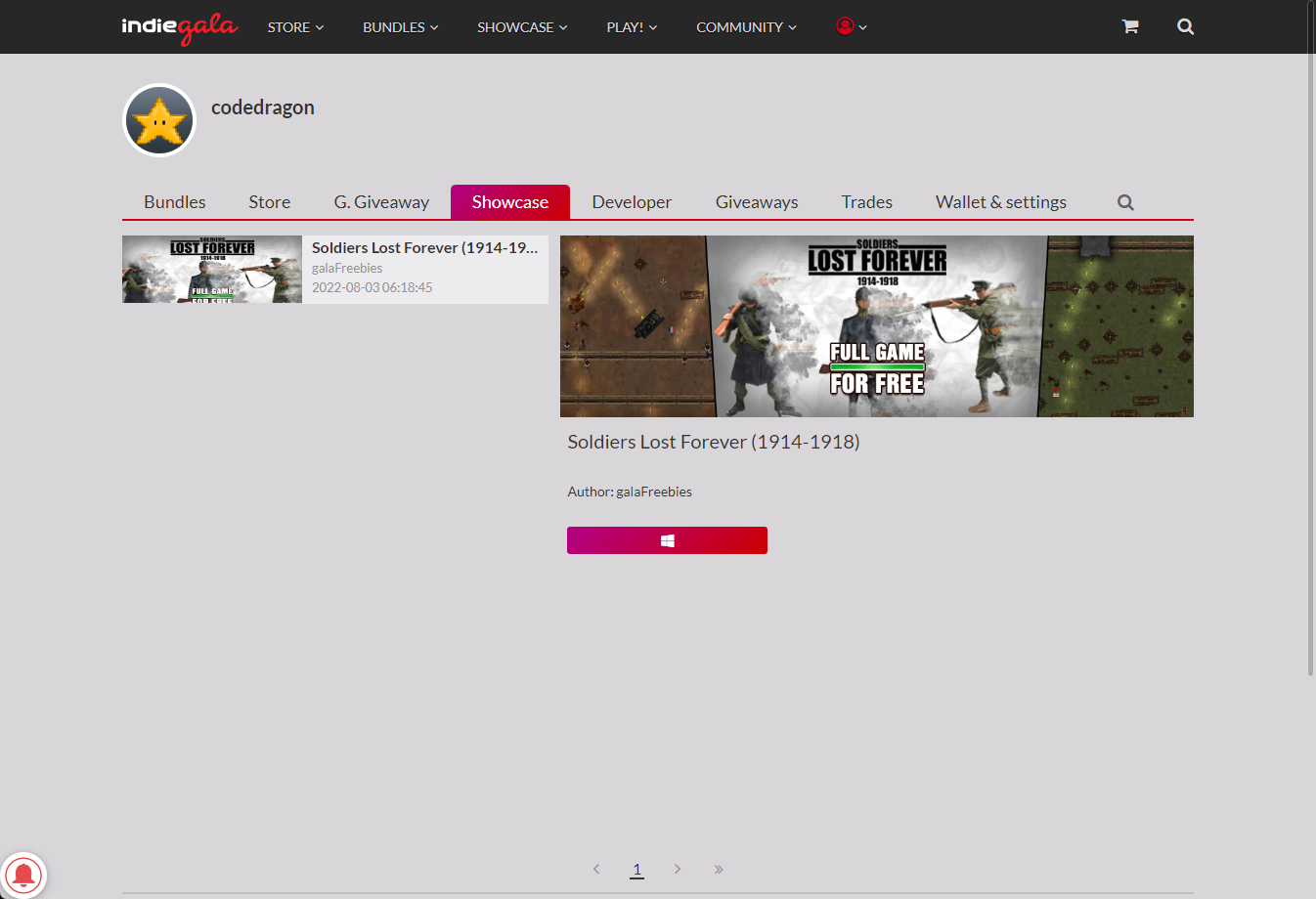The image size is (1316, 899).
Task: Go to the next page arrow
Action: pos(678,869)
